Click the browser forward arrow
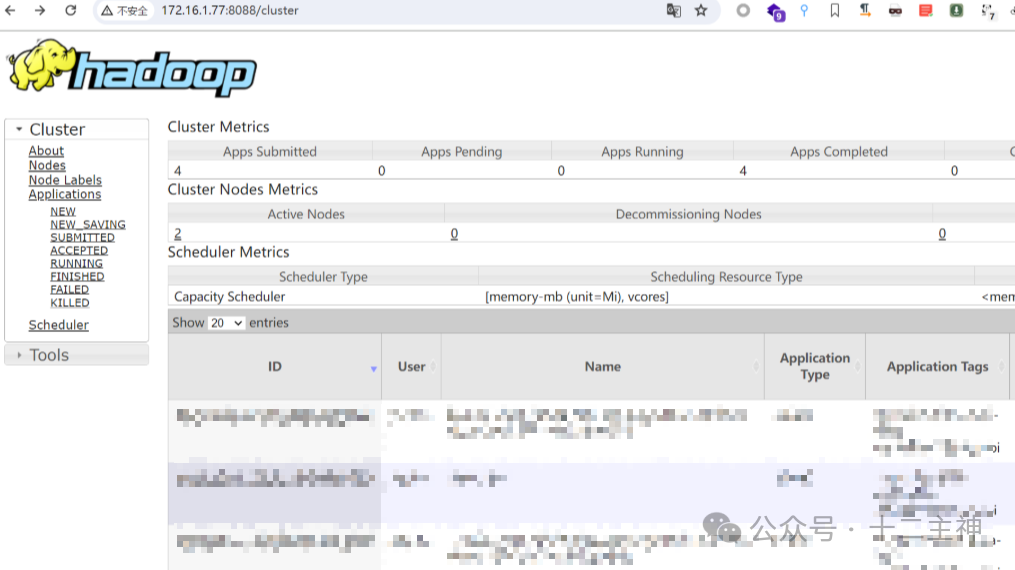Image resolution: width=1015 pixels, height=570 pixels. click(40, 11)
